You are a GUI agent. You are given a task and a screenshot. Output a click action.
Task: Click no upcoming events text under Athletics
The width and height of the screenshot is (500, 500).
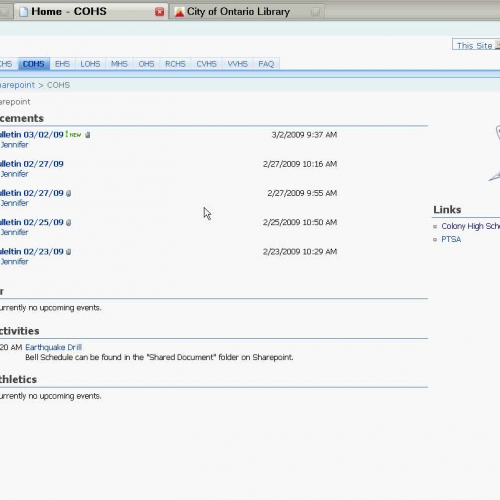point(51,396)
